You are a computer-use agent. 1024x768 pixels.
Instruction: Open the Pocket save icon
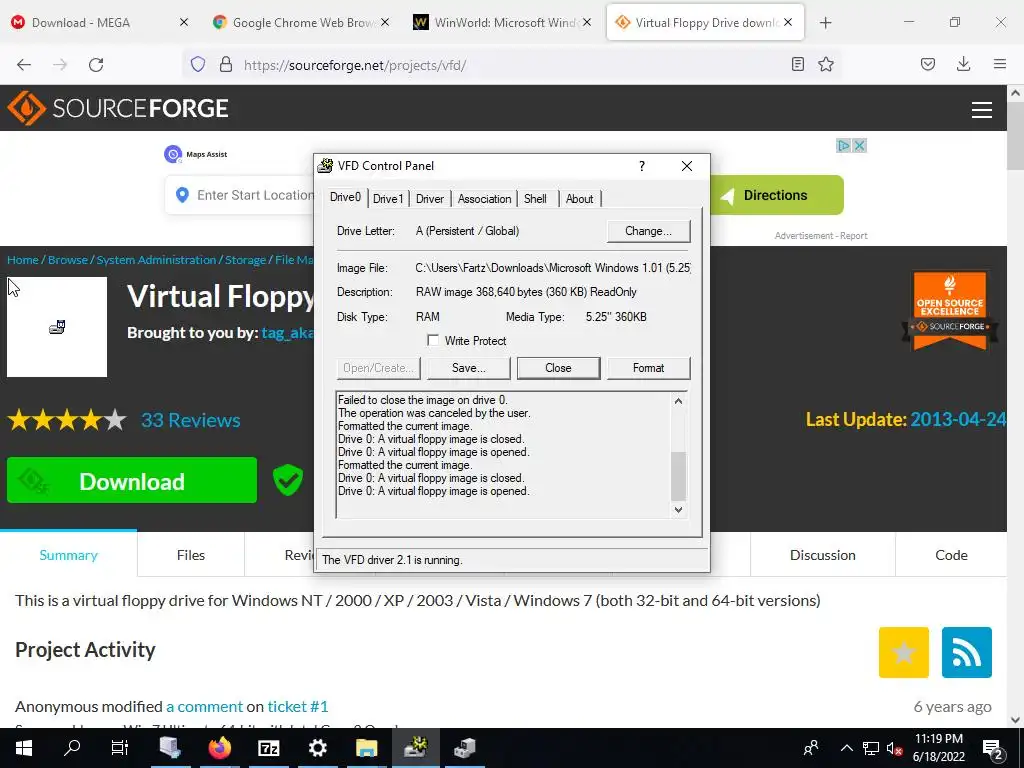[928, 64]
